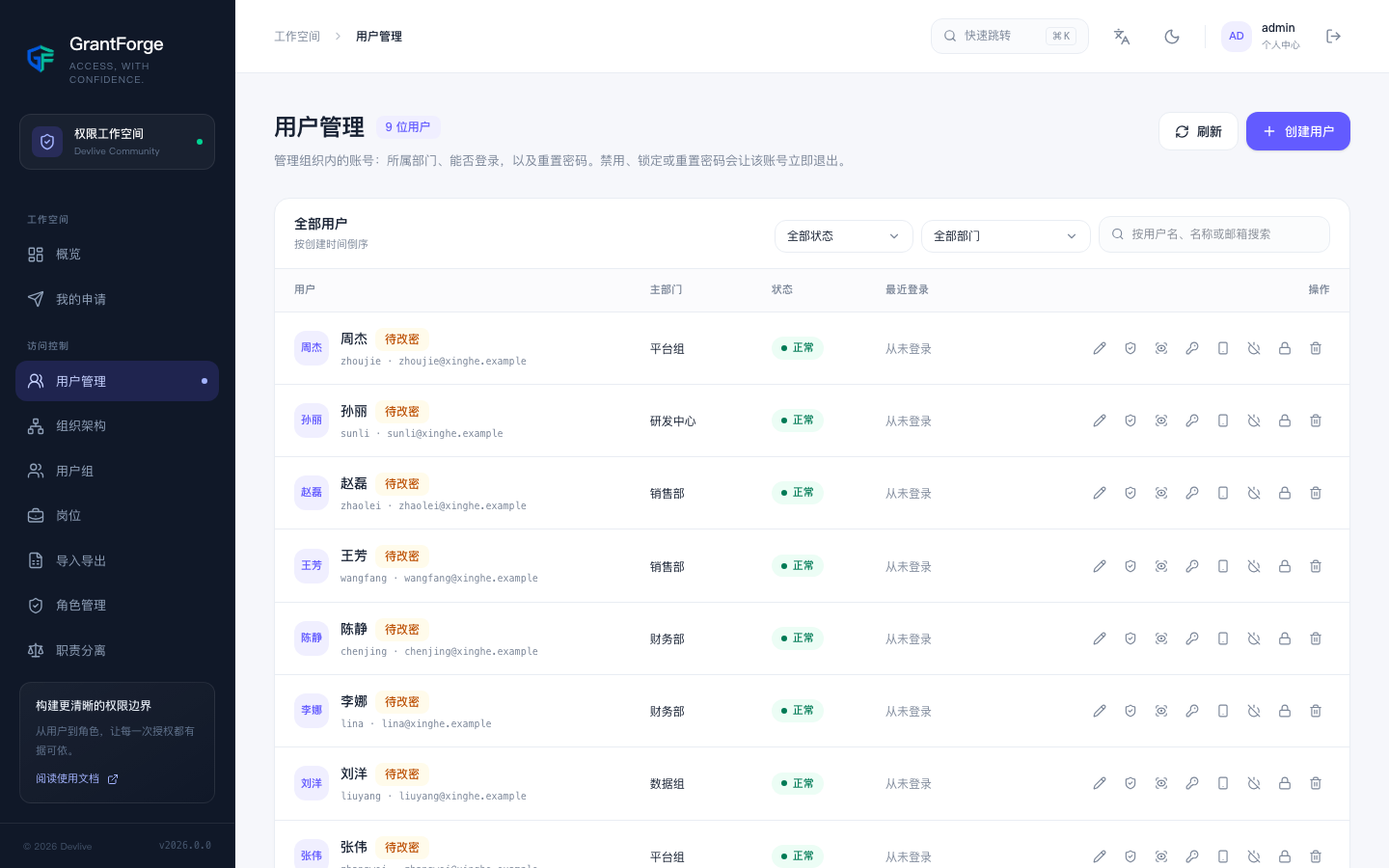Open the admin 个人中心 profile
This screenshot has width=1389, height=868.
pos(1261,37)
